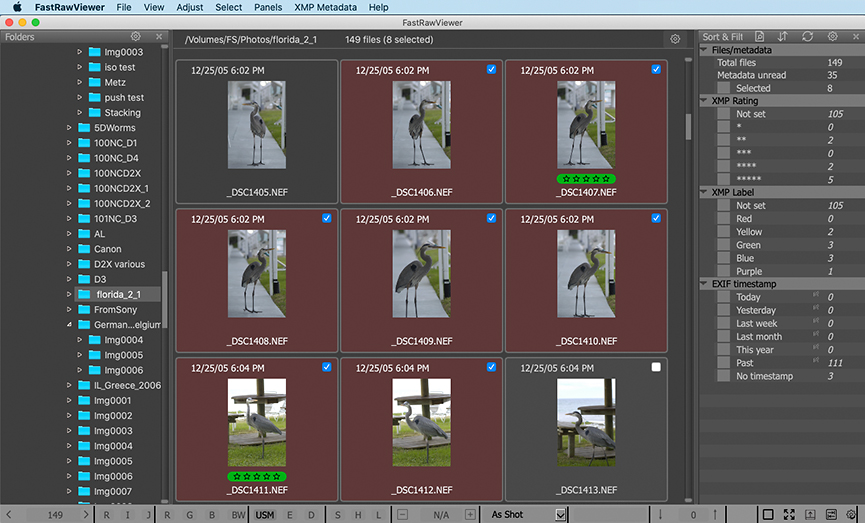Expand the 5DWorms folder tree arrow

pos(69,128)
